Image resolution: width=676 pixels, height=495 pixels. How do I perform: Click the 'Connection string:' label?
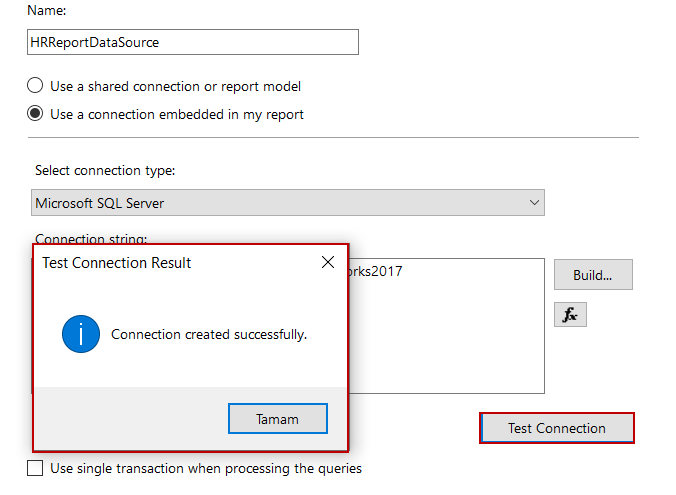click(91, 240)
